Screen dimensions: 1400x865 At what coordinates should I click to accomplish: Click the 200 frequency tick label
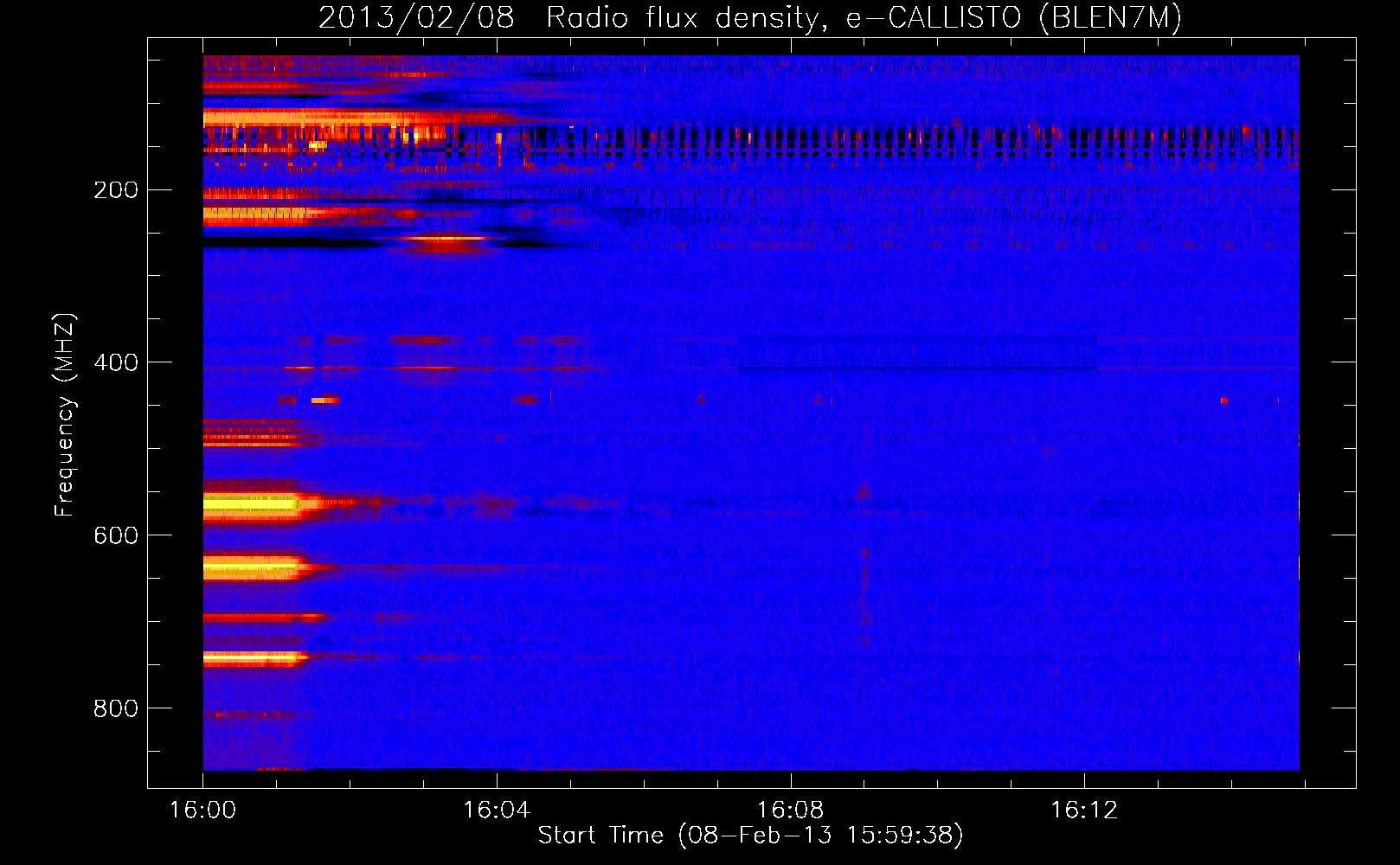click(116, 190)
